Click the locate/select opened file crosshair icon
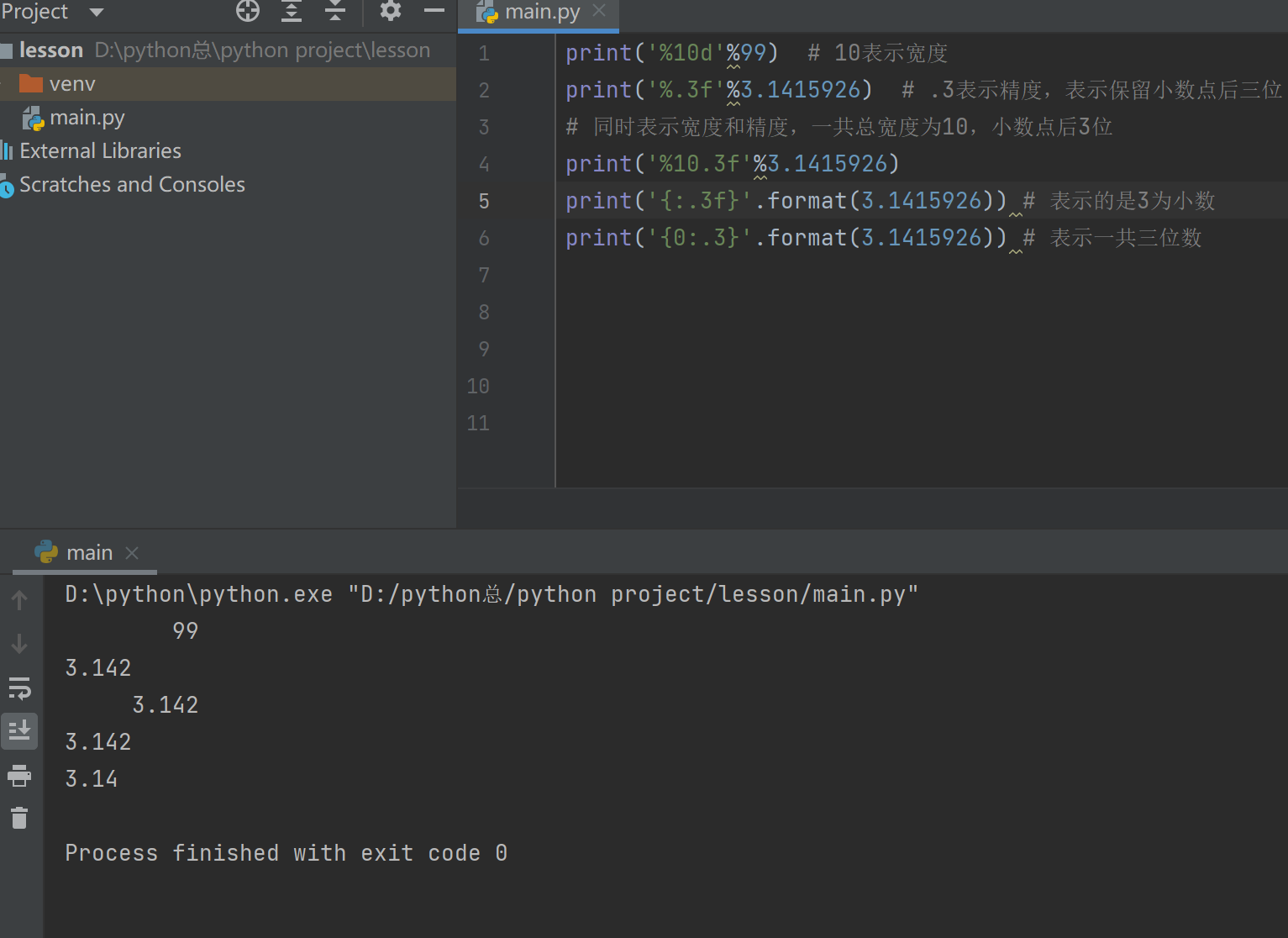The width and height of the screenshot is (1288, 938). (x=248, y=11)
